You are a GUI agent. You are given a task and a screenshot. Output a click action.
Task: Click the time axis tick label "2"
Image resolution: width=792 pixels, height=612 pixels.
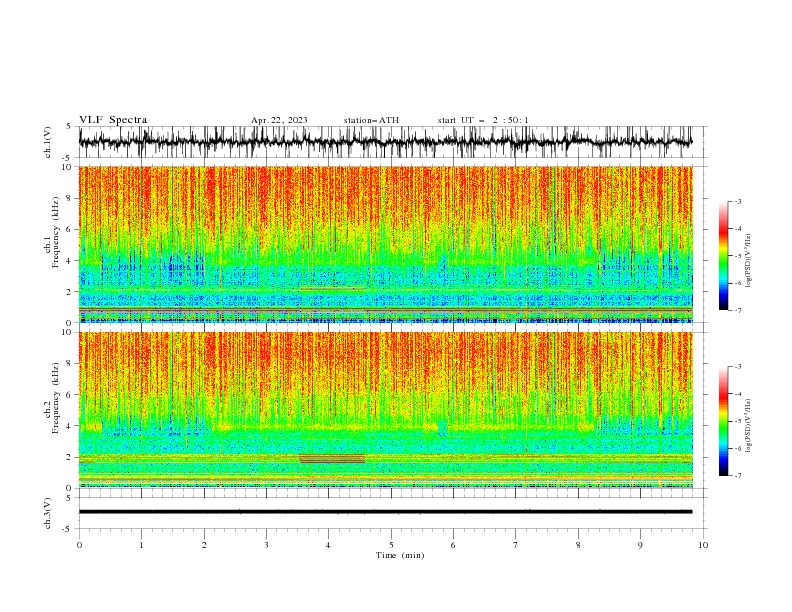pyautogui.click(x=204, y=545)
